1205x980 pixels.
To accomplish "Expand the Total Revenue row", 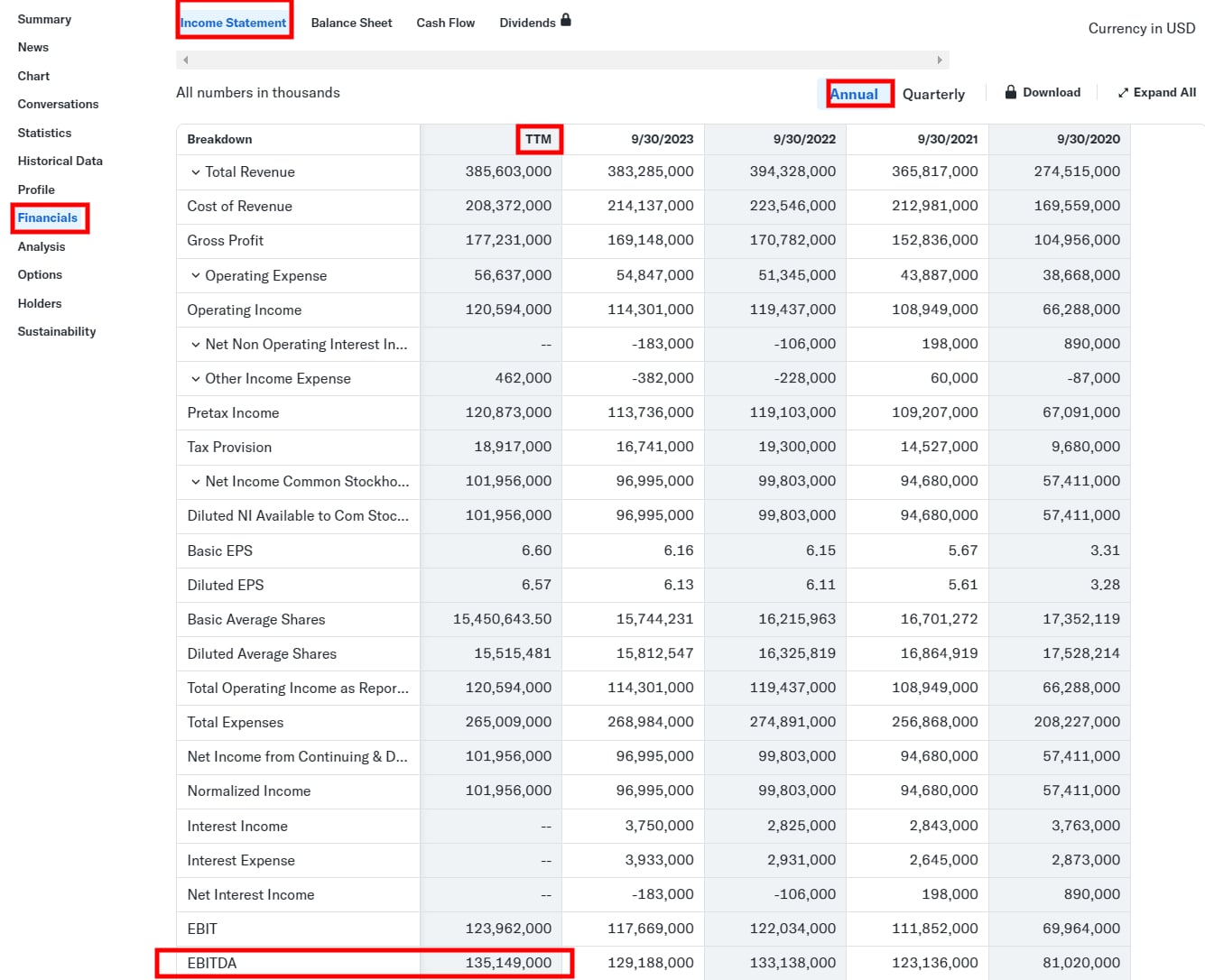I will 195,172.
